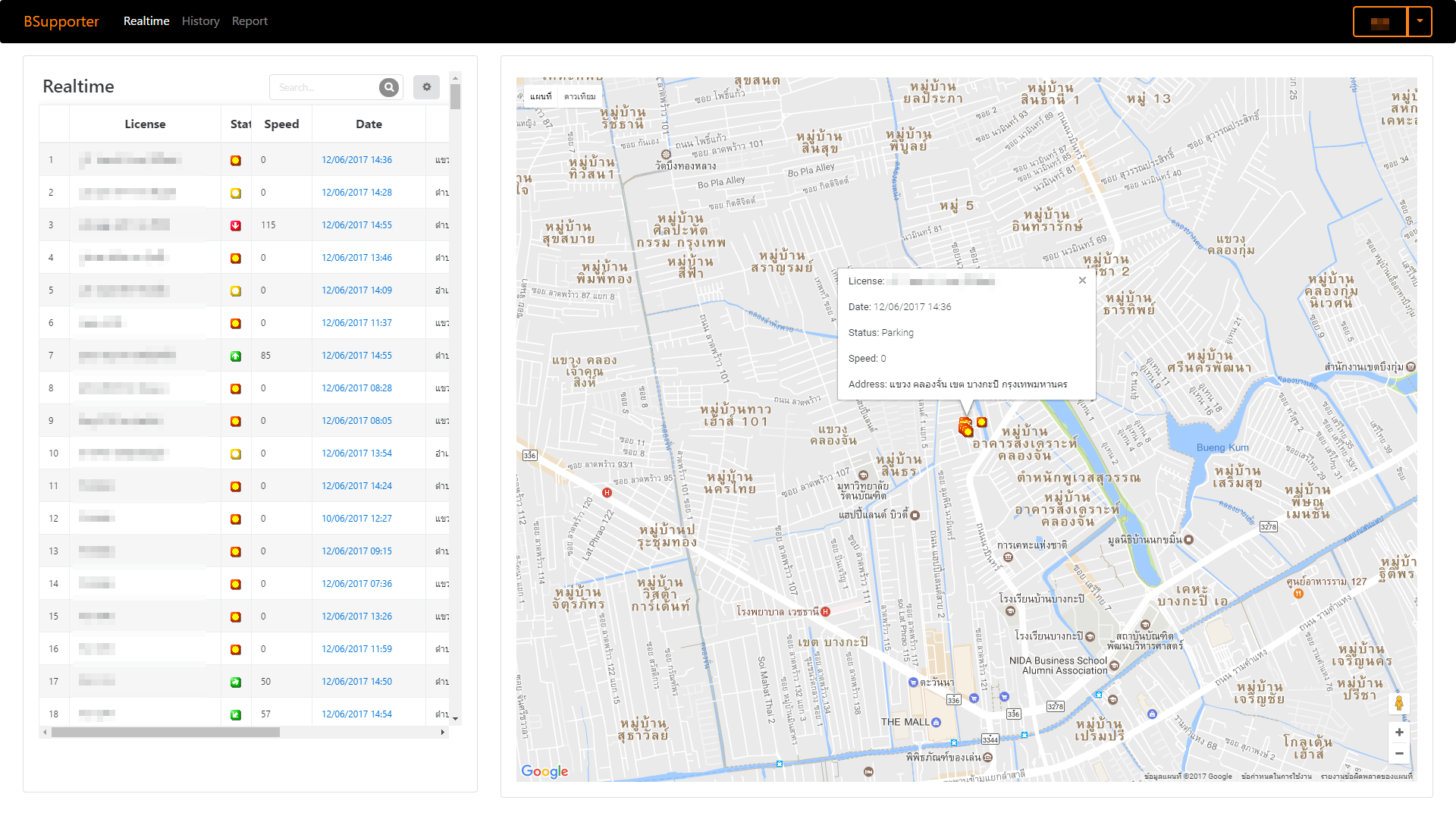The width and height of the screenshot is (1456, 819).
Task: Click the red down-arrow status icon in row 3
Action: (x=236, y=225)
